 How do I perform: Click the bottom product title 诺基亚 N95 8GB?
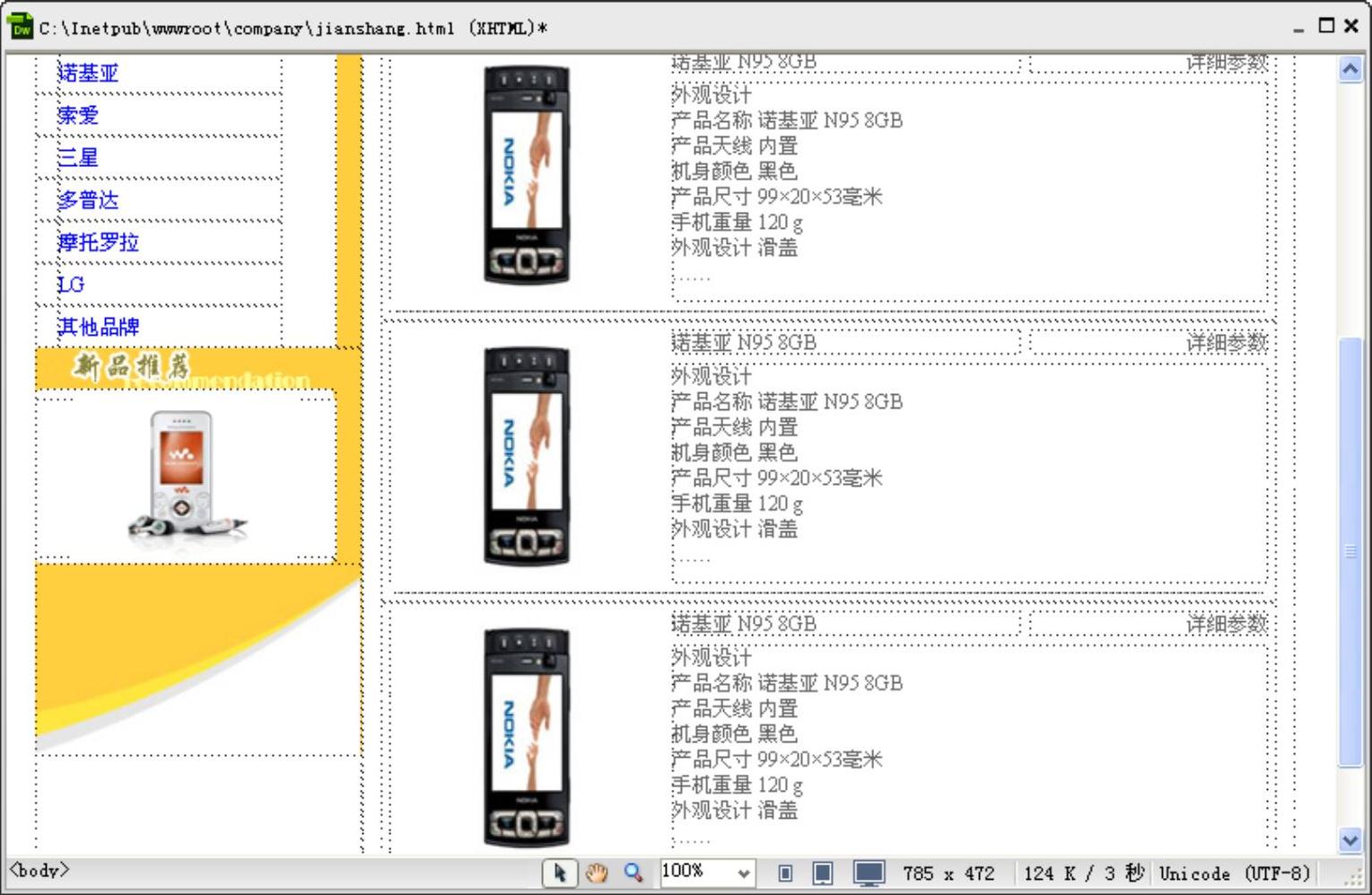pyautogui.click(x=744, y=623)
